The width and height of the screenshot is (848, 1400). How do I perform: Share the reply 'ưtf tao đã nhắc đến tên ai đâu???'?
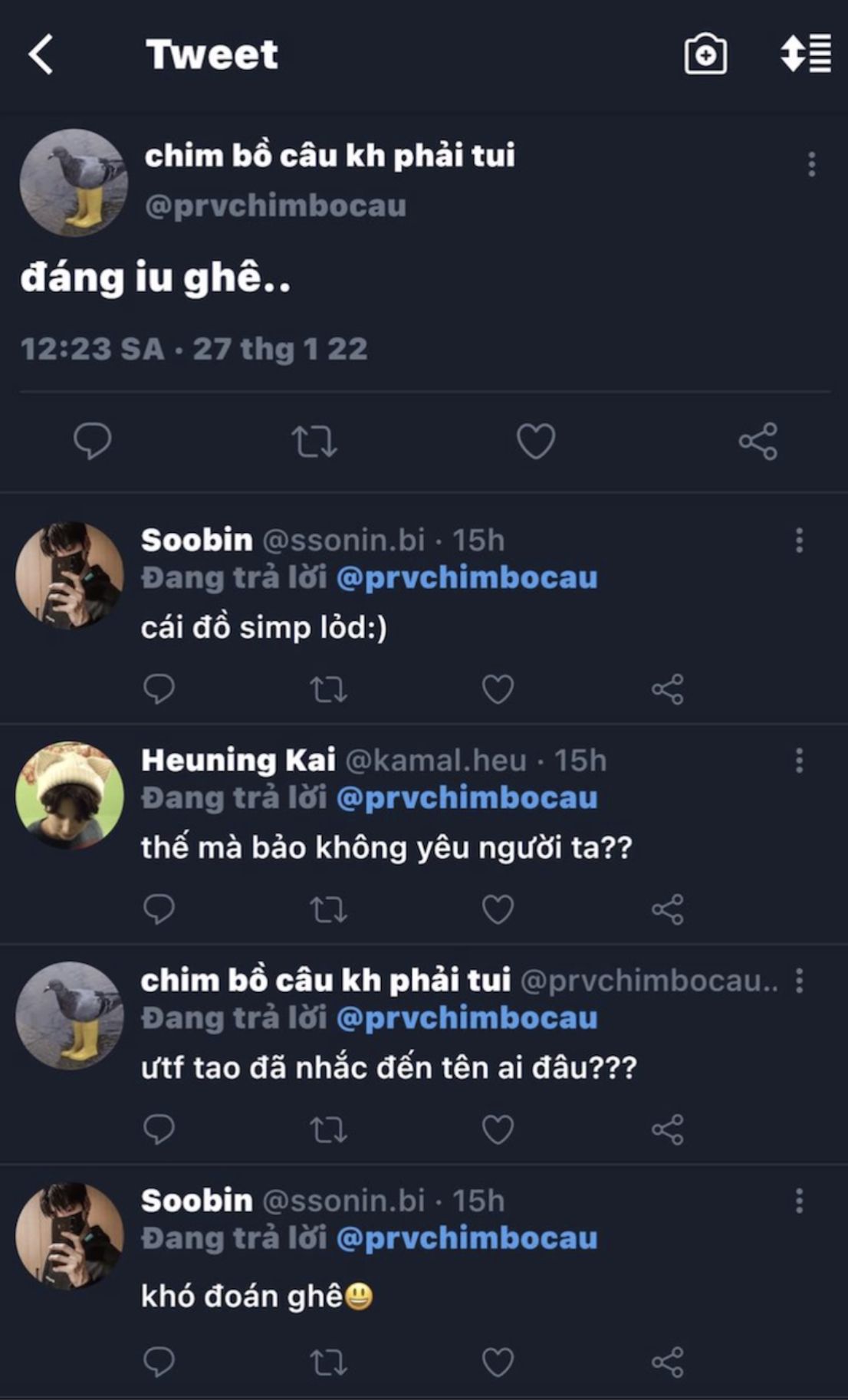tap(667, 1129)
